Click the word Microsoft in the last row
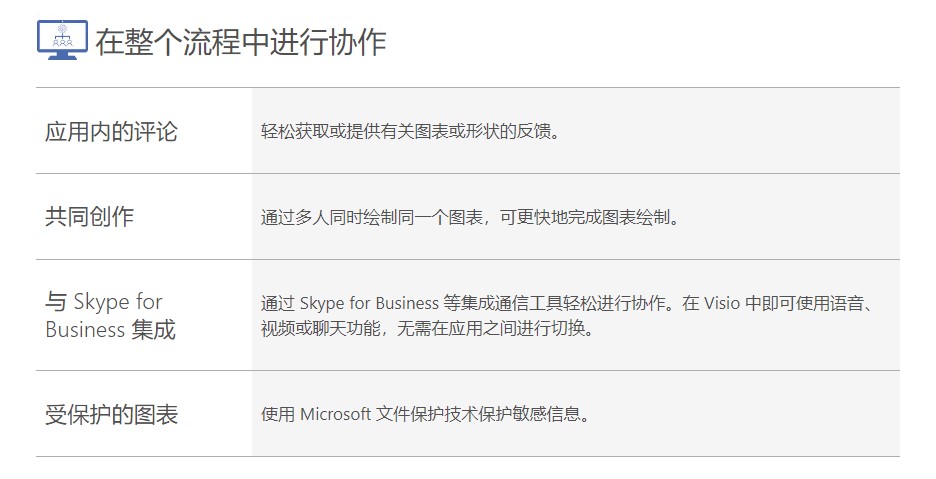The height and width of the screenshot is (479, 936). point(336,414)
